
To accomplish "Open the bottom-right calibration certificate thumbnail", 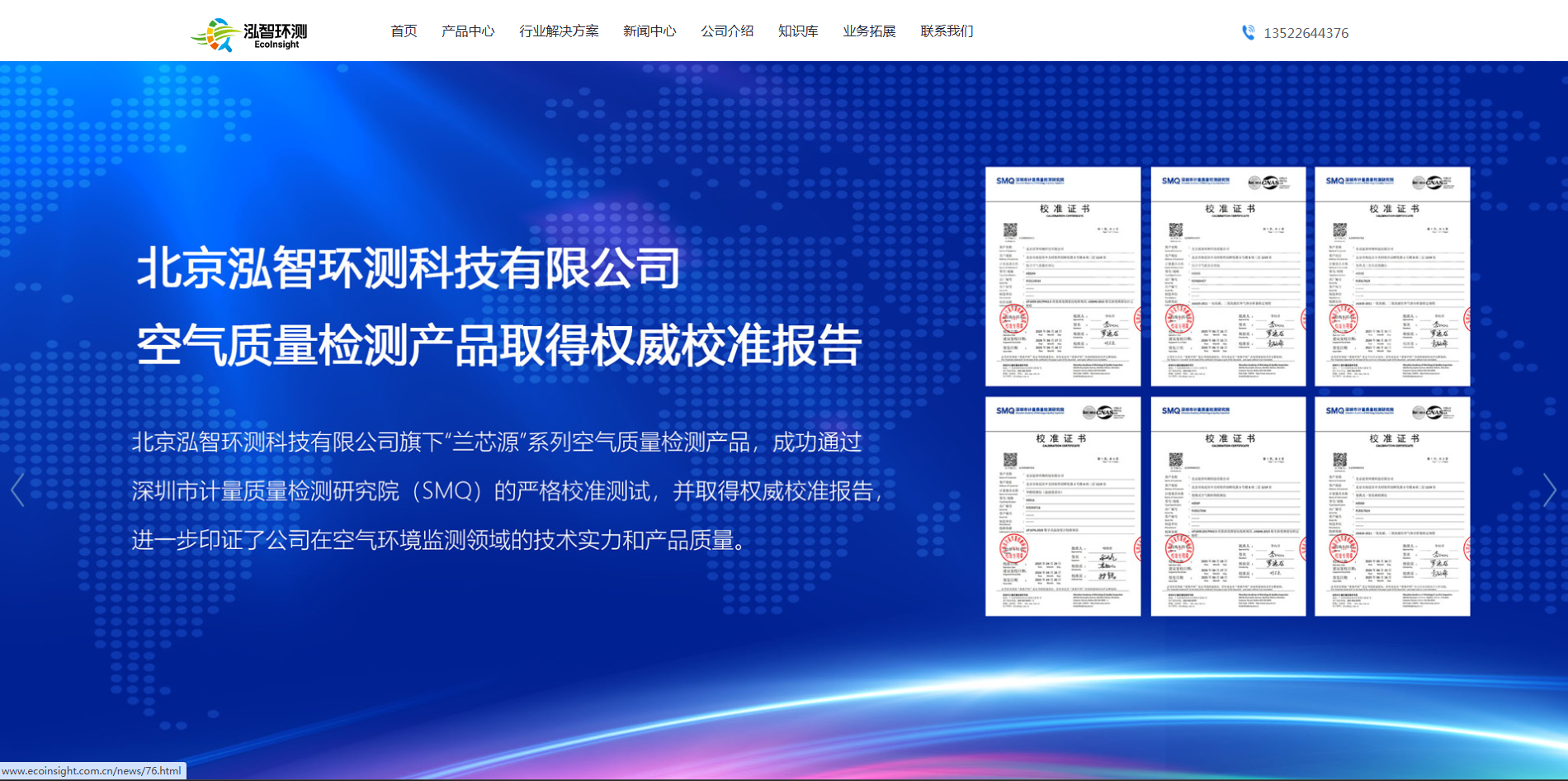I will [x=1392, y=507].
